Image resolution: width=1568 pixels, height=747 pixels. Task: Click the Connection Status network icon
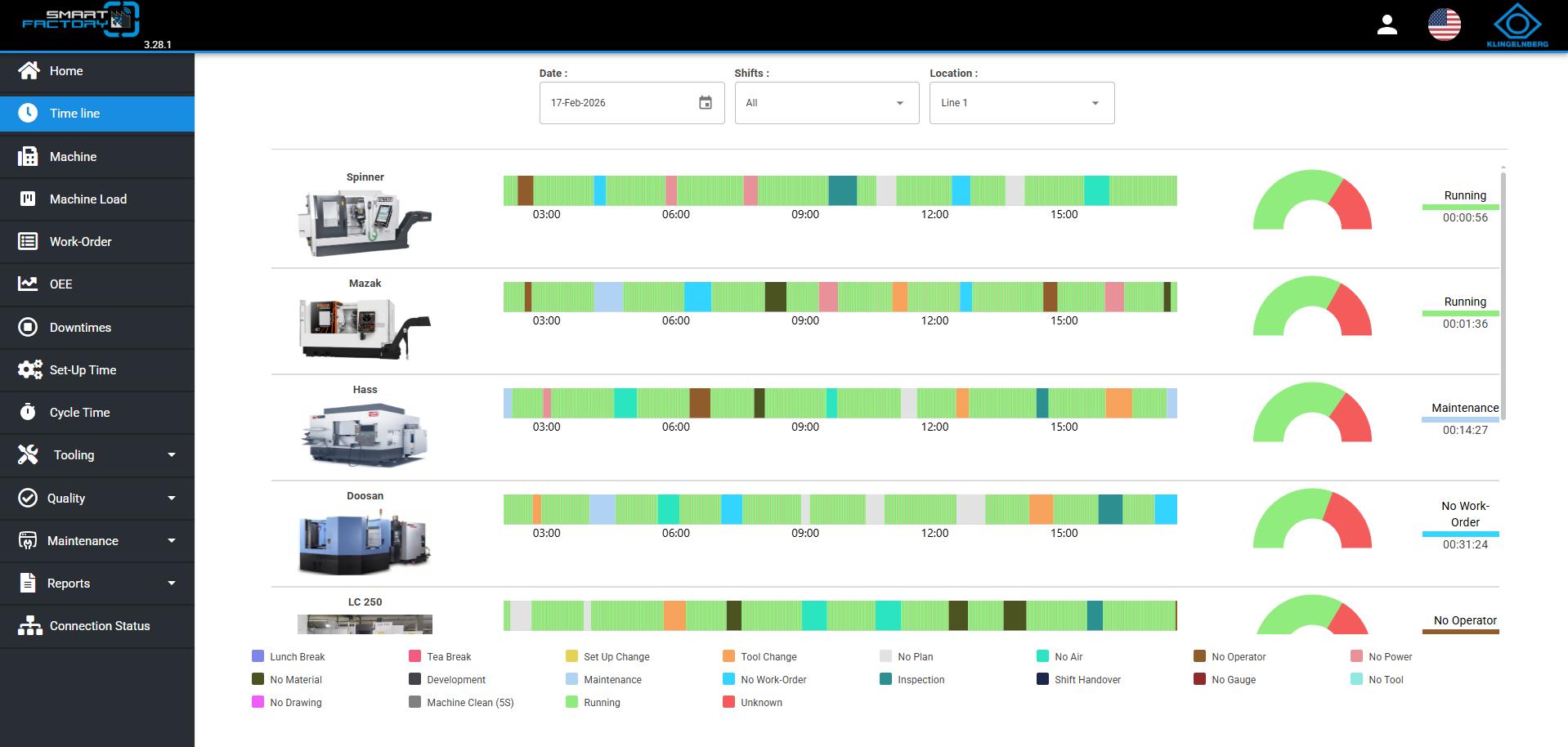(x=29, y=625)
